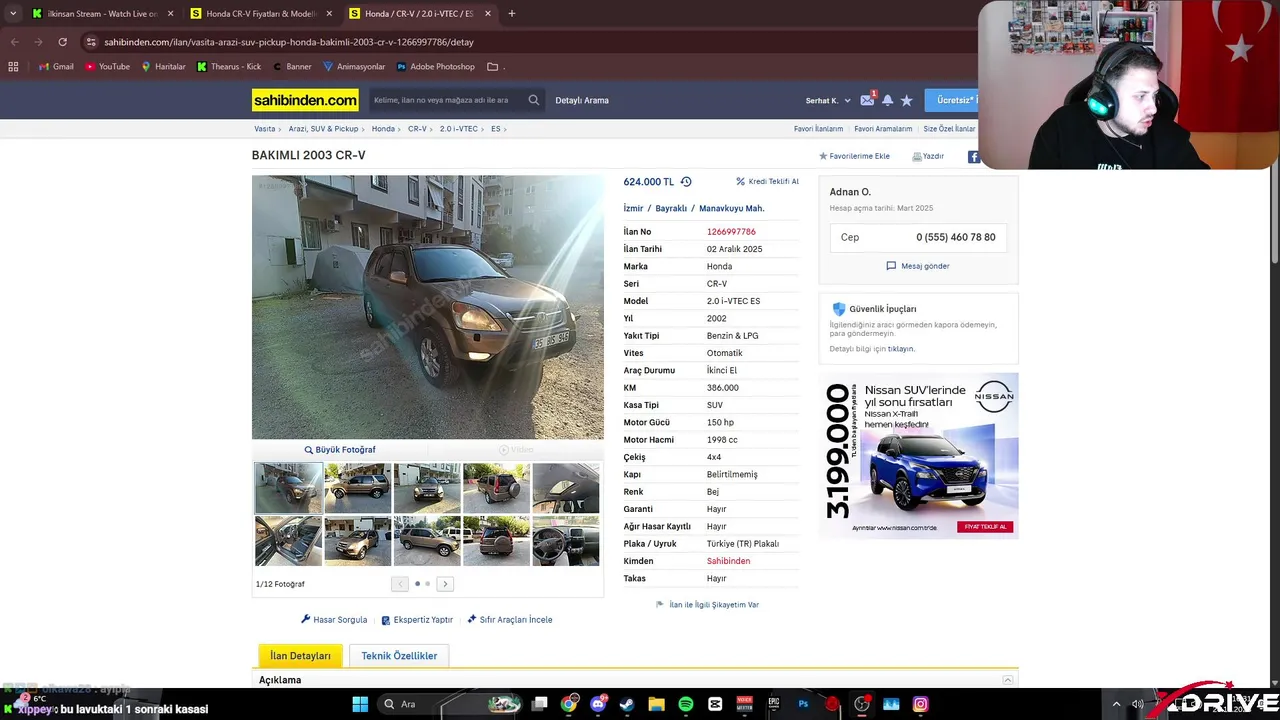Open OBS Studio from the taskbar
The width and height of the screenshot is (1280, 720).
coord(862,704)
